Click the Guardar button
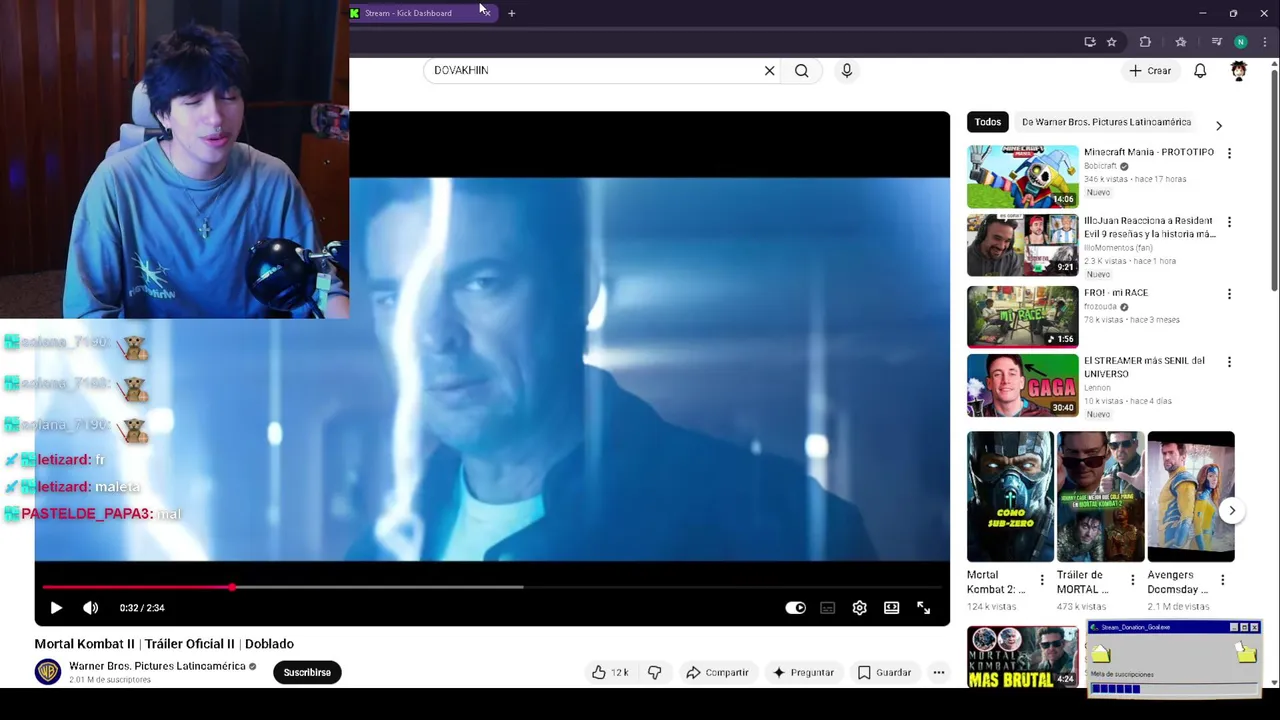This screenshot has height=720, width=1280. tap(885, 673)
